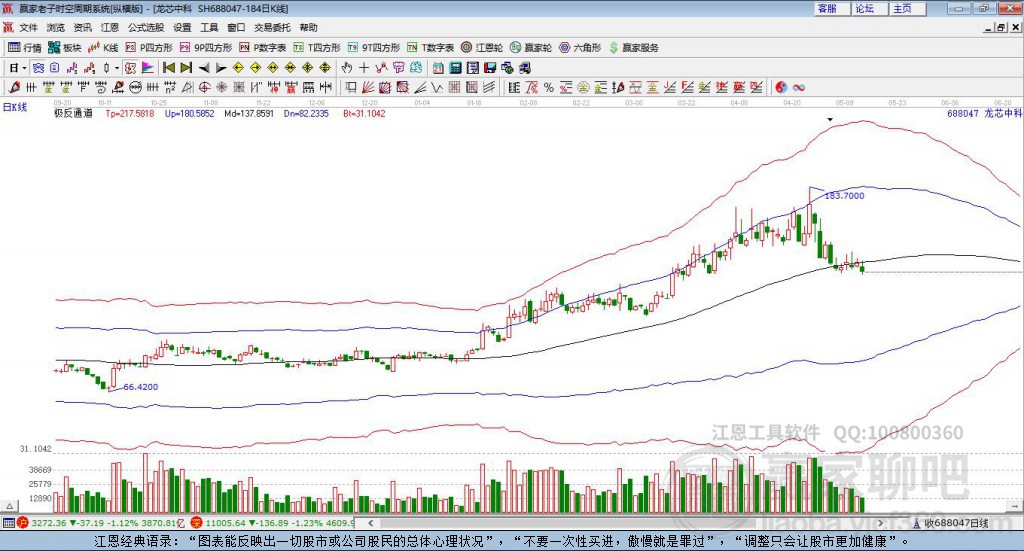Viewport: 1024px width, 551px height.
Task: Click the colored flag chart icon
Action: pyautogui.click(x=148, y=68)
